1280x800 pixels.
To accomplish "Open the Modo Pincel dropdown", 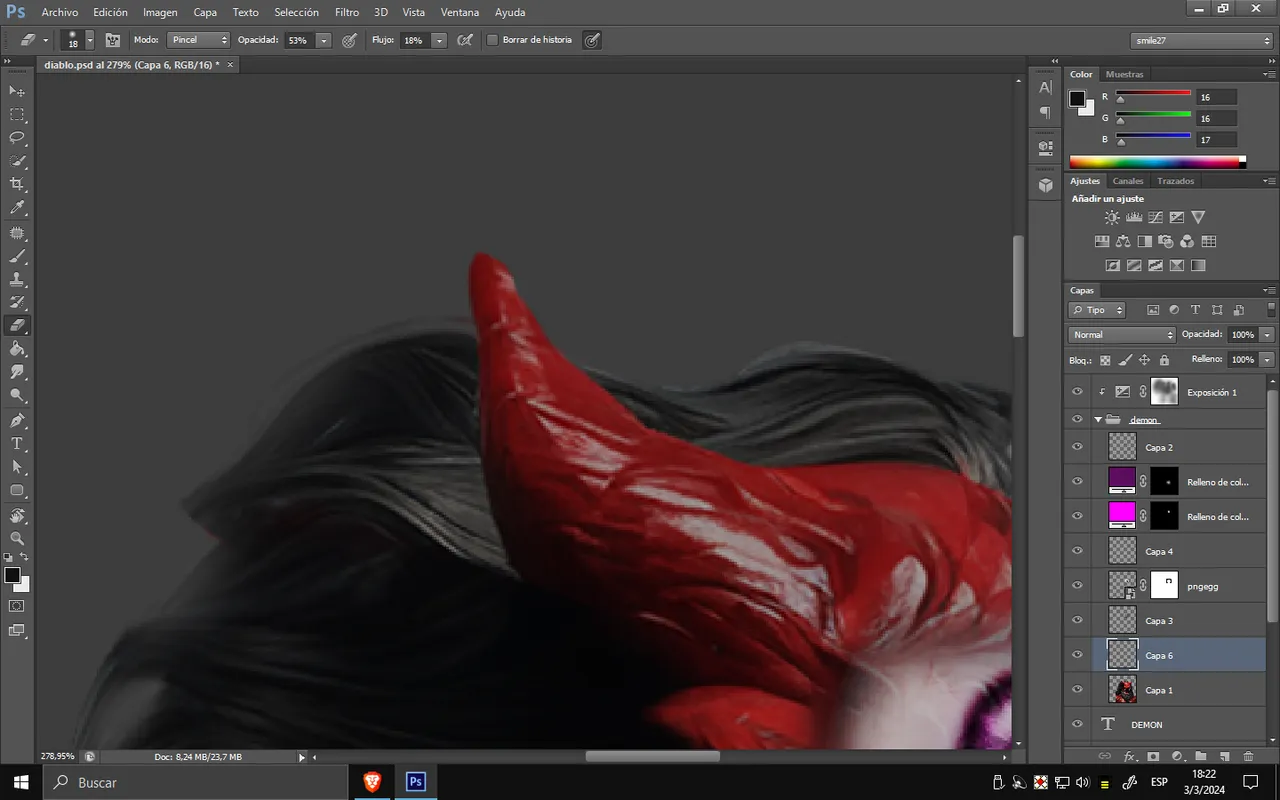I will pos(198,40).
